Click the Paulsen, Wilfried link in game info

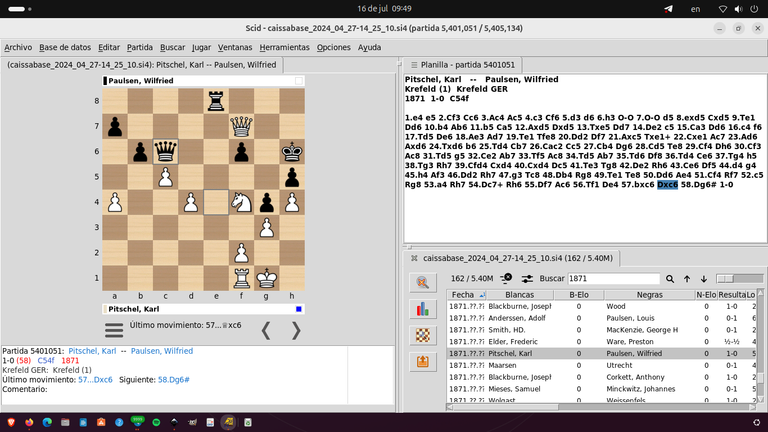pyautogui.click(x=162, y=351)
